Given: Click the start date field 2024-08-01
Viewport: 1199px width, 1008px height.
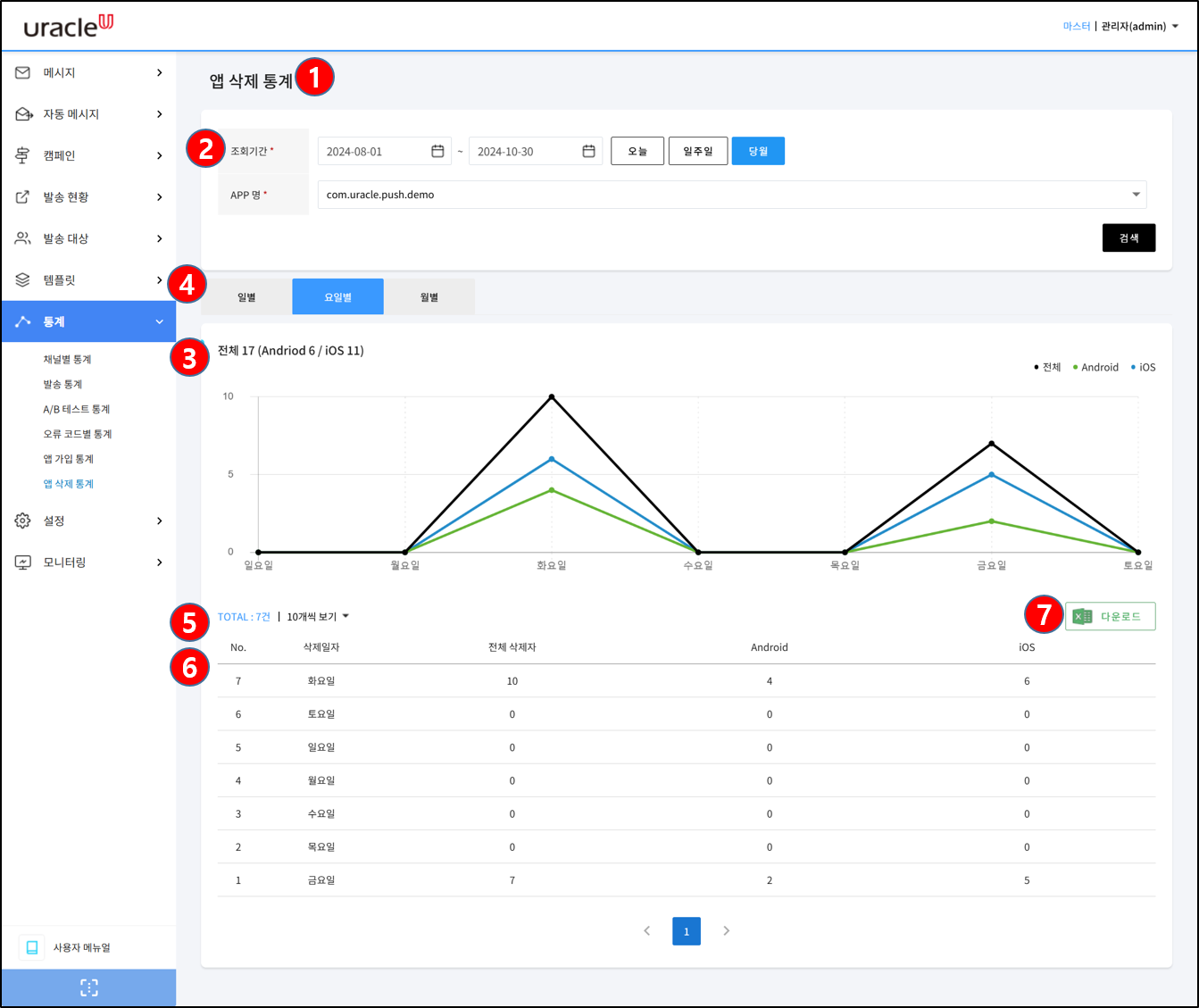Looking at the screenshot, I should click(x=384, y=151).
